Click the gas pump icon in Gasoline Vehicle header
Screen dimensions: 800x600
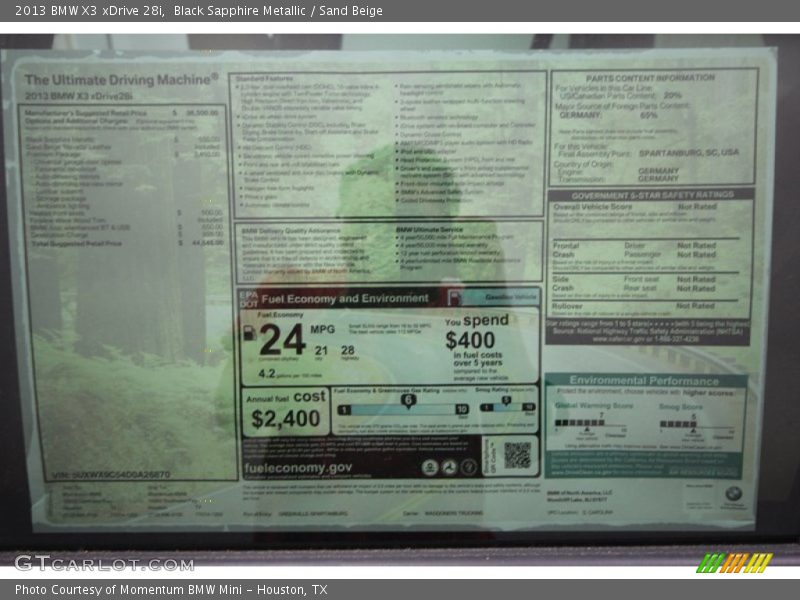point(454,298)
